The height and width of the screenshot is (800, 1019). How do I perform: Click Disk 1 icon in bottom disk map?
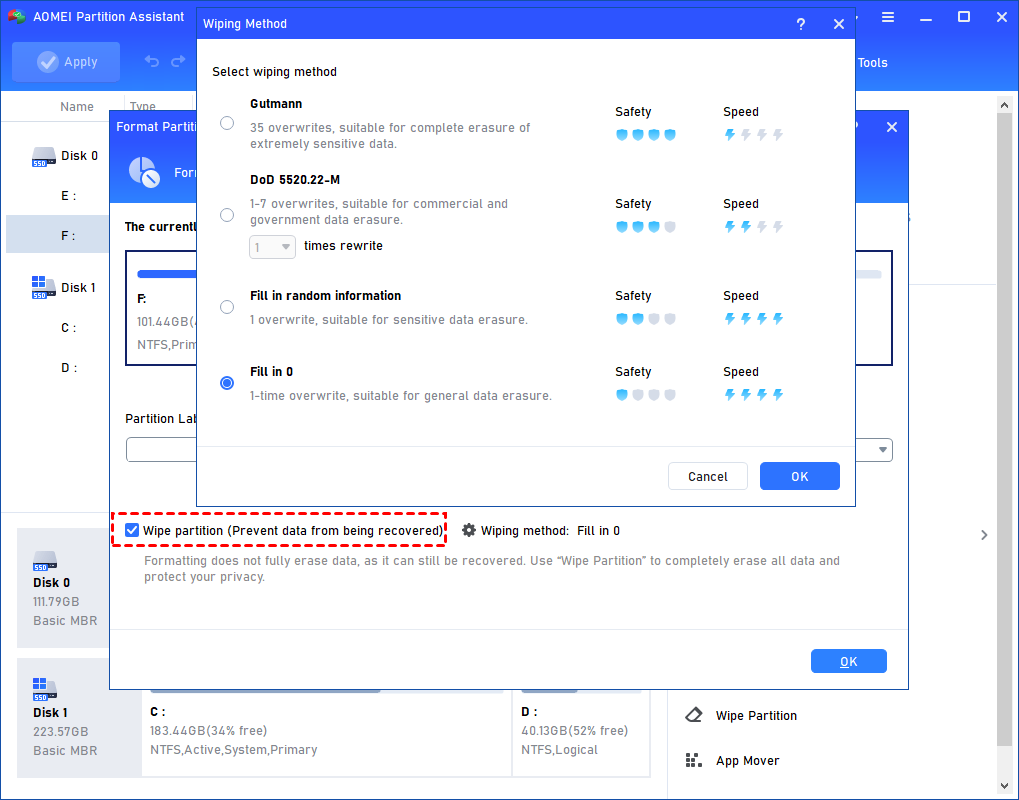45,690
